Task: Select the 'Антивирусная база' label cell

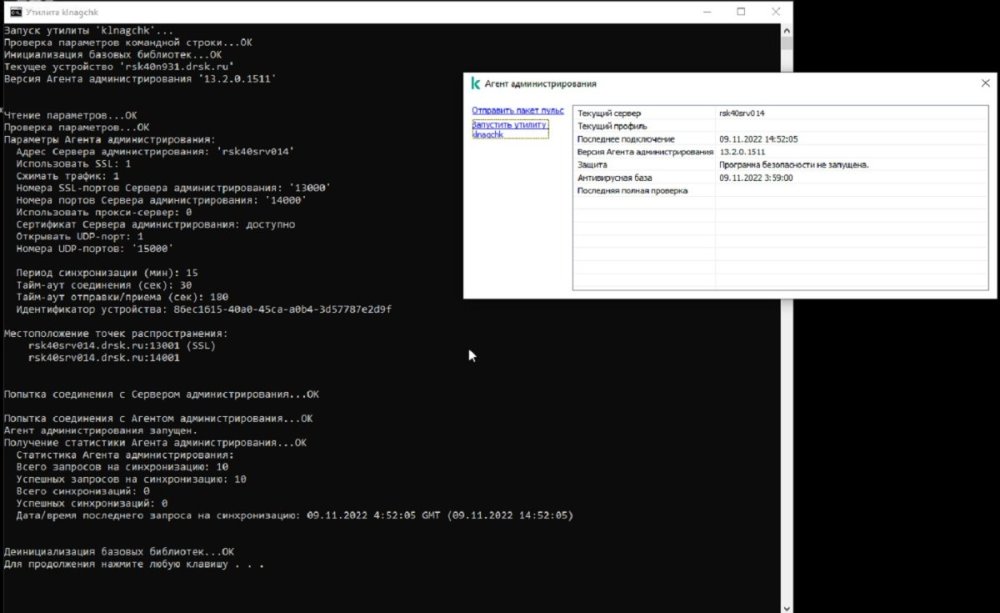Action: tap(644, 177)
